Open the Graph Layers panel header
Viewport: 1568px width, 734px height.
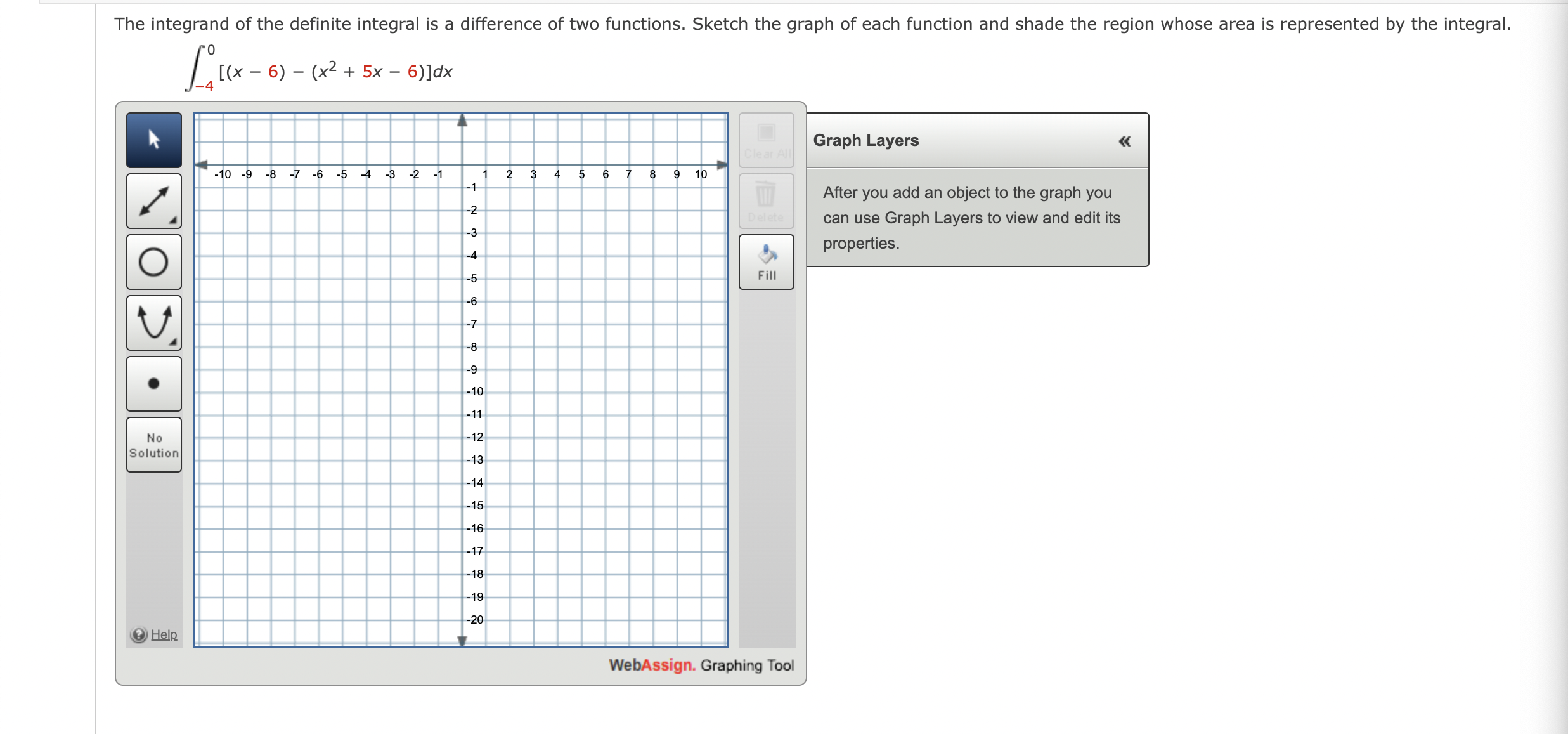865,140
